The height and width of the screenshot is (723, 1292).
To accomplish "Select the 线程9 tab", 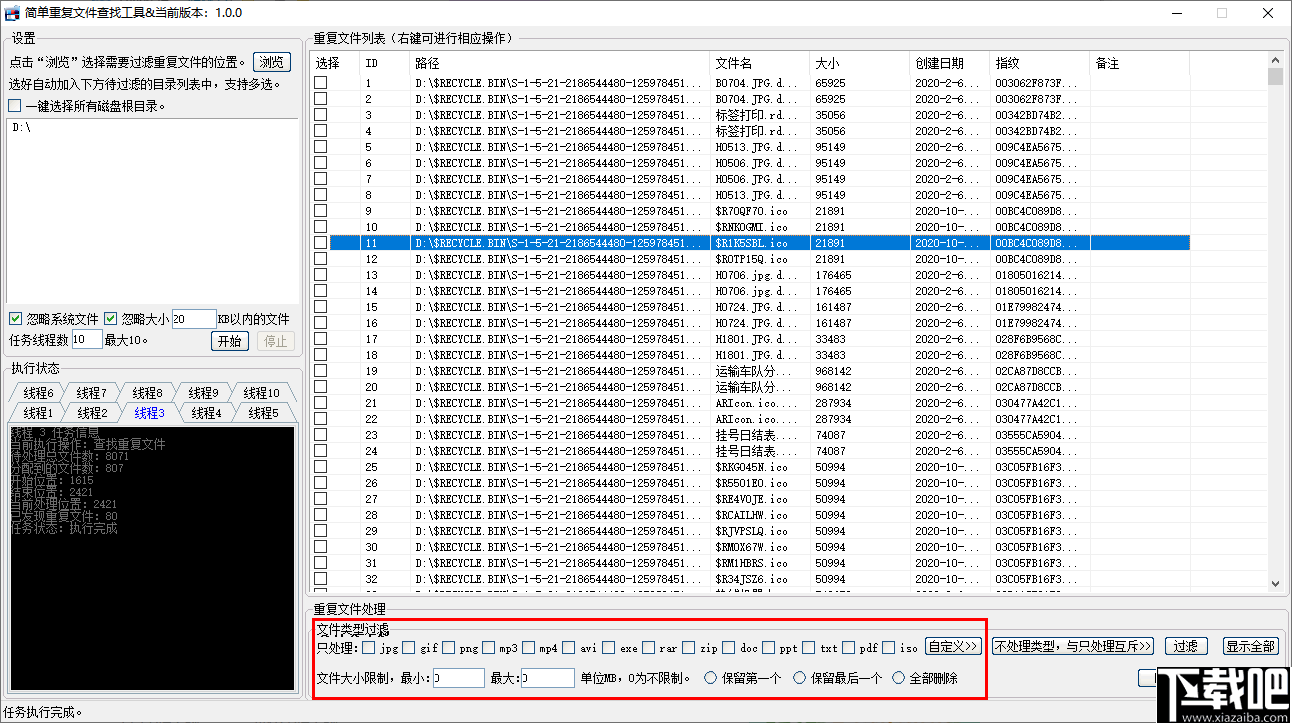I will [203, 393].
